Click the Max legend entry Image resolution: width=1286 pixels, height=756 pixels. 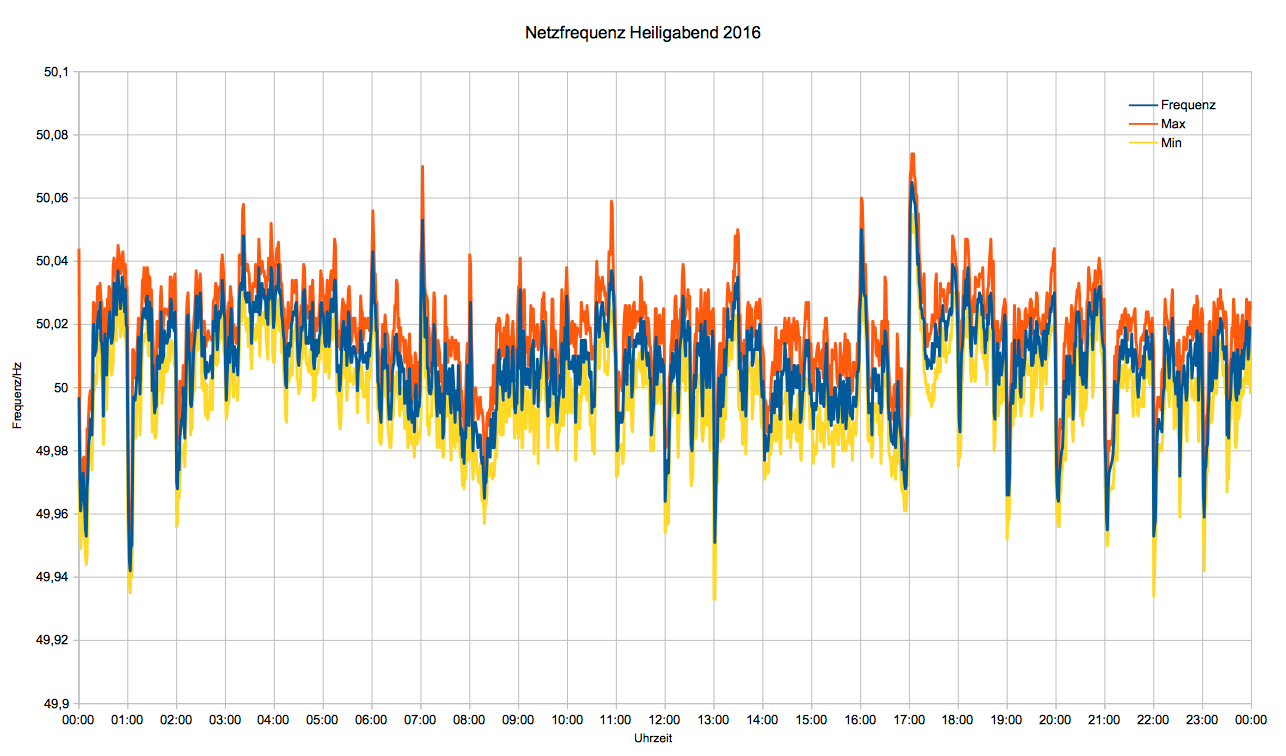tap(1157, 124)
